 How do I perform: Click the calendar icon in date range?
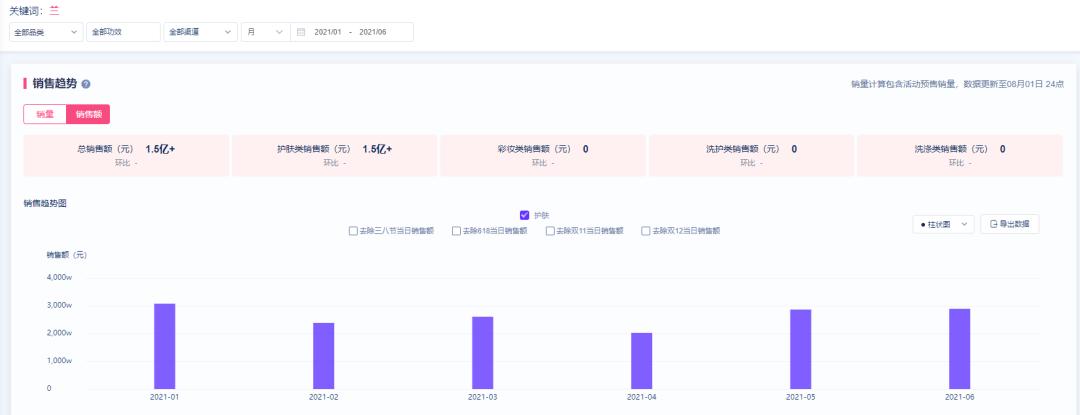[x=301, y=32]
